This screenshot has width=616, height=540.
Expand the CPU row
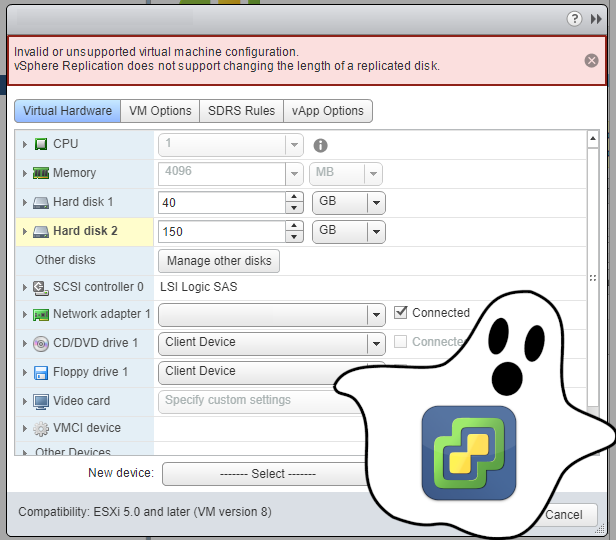[25, 144]
